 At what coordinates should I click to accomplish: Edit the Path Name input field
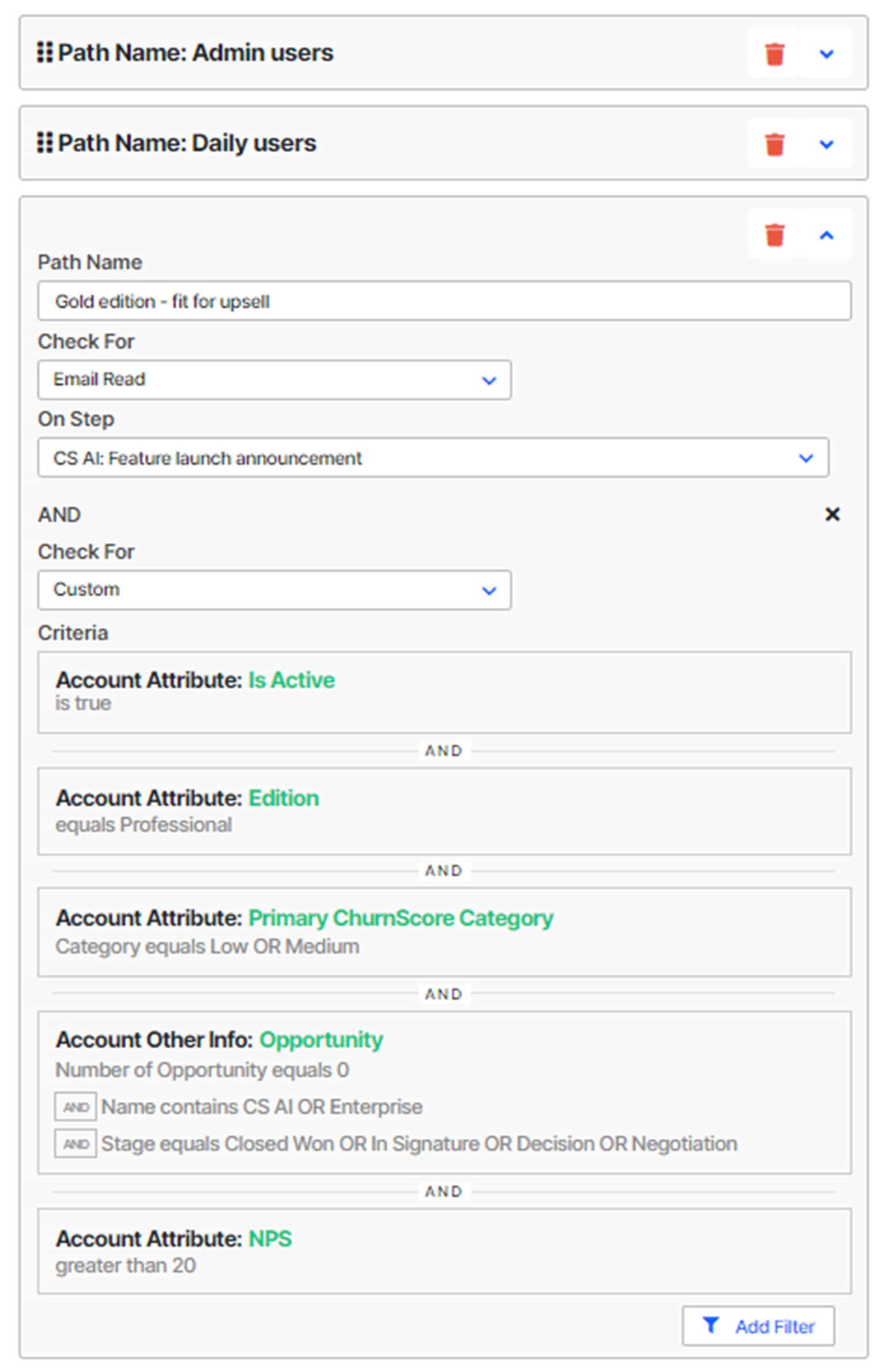(x=444, y=301)
